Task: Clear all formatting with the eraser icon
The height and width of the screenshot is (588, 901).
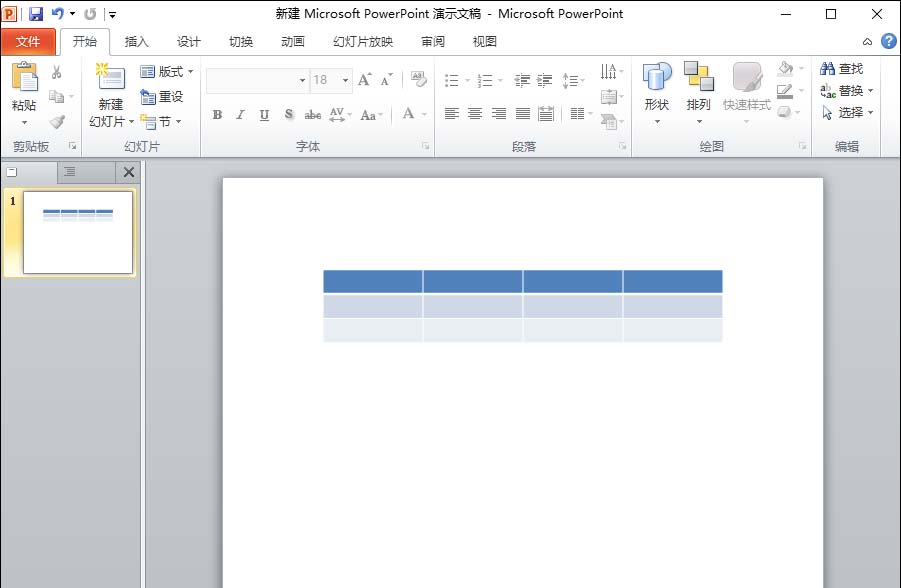Action: [x=419, y=79]
